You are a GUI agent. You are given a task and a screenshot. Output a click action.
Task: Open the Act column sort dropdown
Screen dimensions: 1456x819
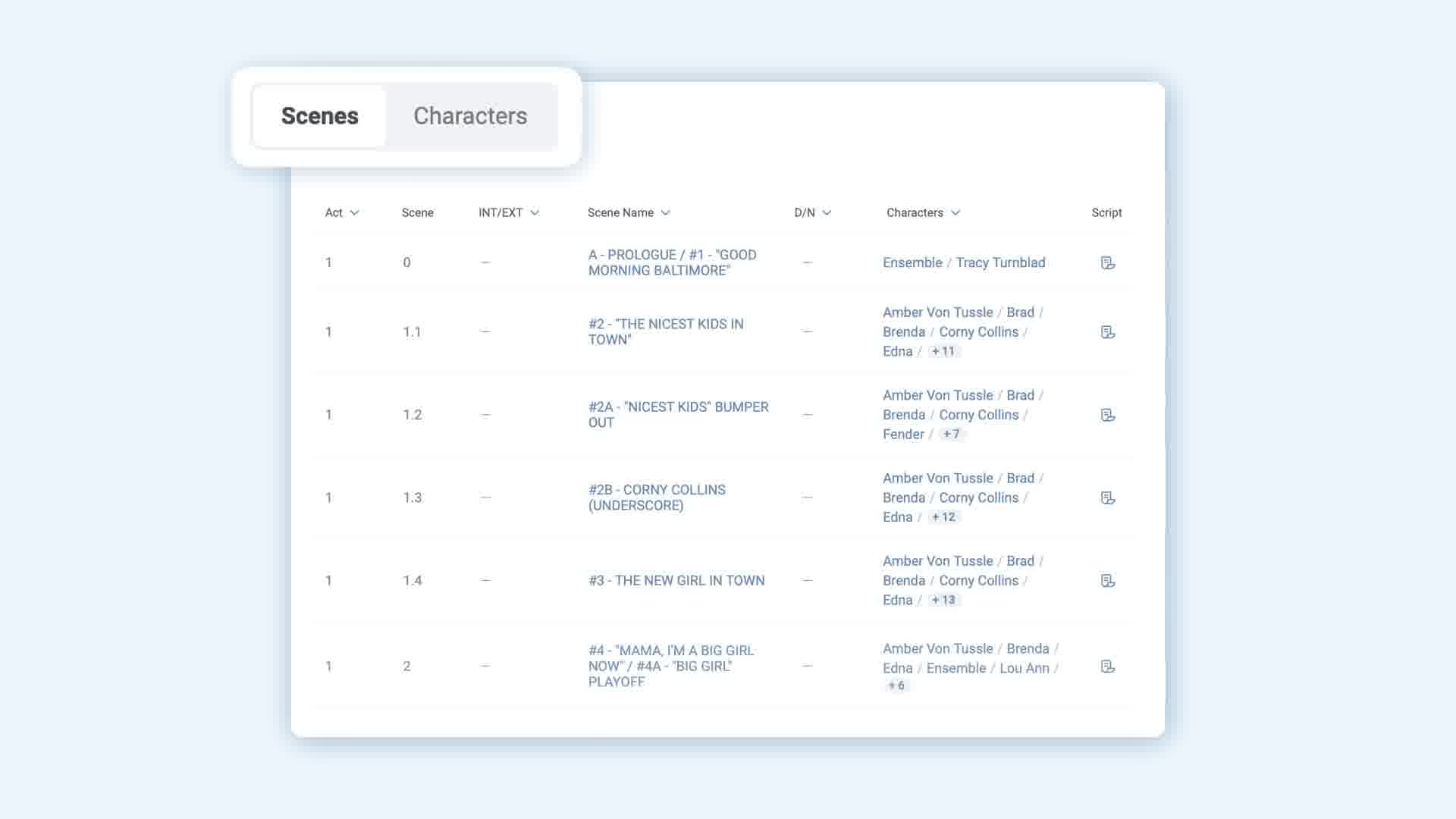[x=354, y=213]
